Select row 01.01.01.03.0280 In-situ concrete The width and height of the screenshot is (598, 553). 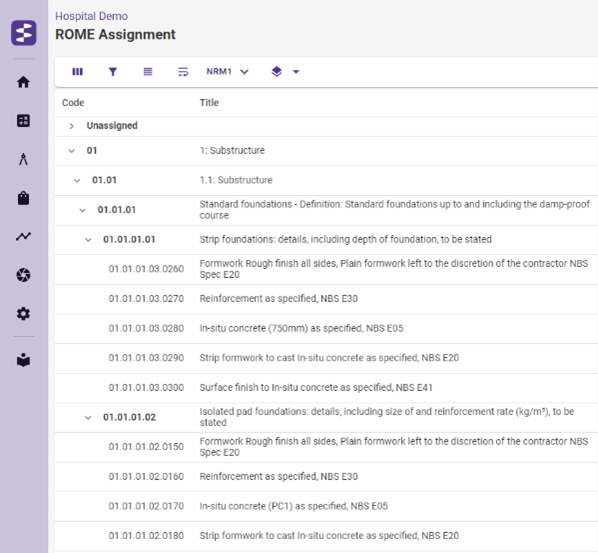[x=326, y=328]
